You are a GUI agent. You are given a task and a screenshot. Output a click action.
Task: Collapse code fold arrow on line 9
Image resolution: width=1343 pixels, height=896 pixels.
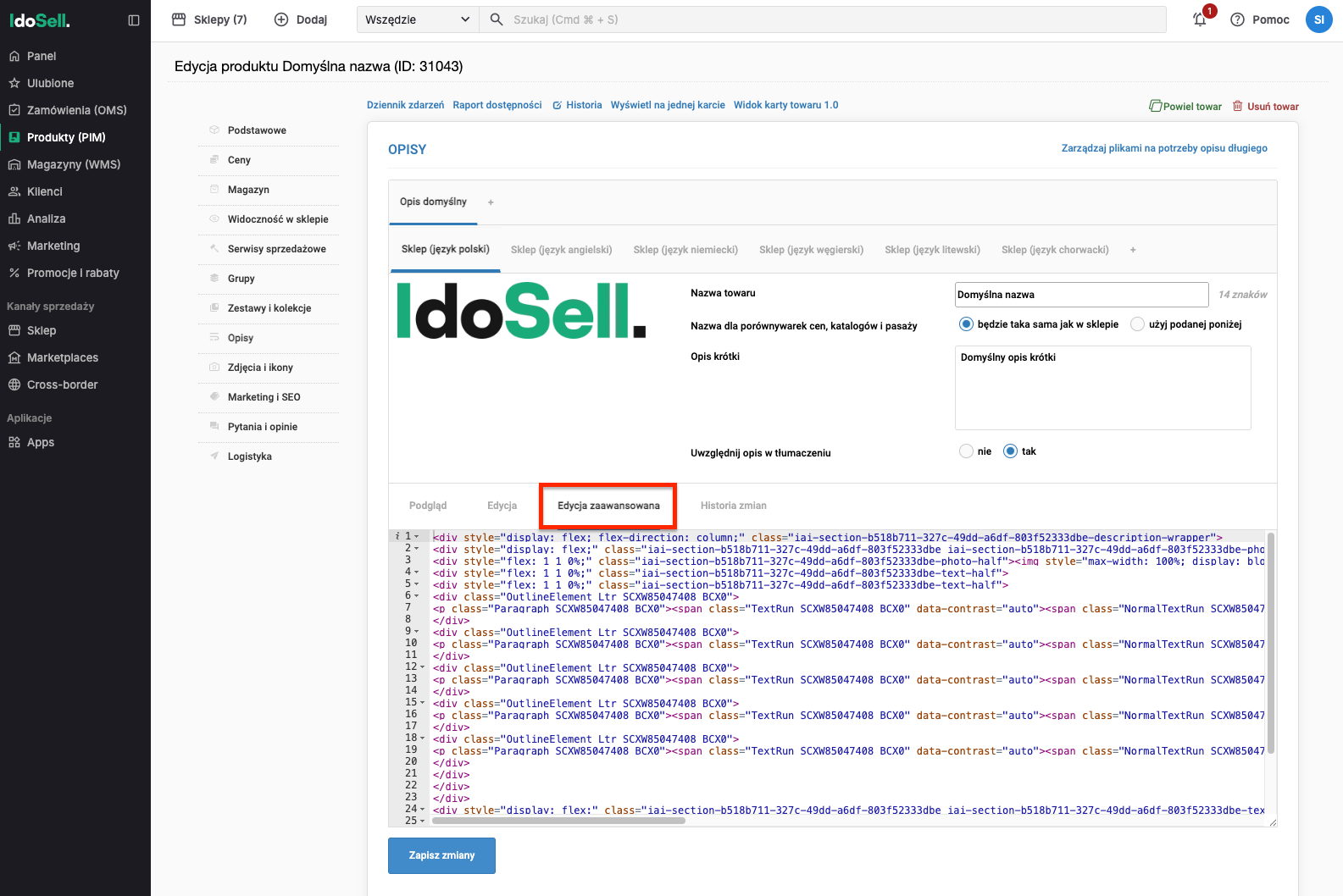click(417, 632)
